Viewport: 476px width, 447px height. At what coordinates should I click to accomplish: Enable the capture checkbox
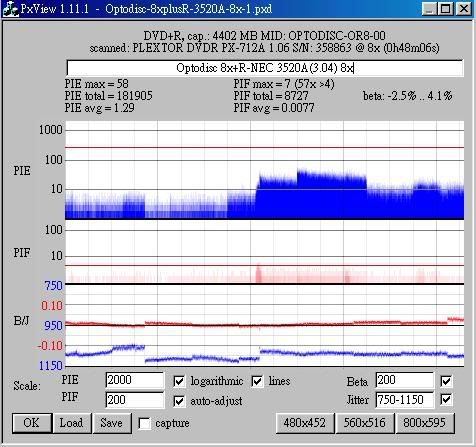tap(144, 423)
